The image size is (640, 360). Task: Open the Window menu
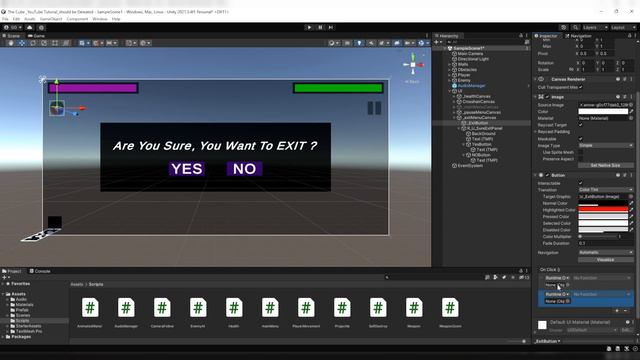coord(100,19)
